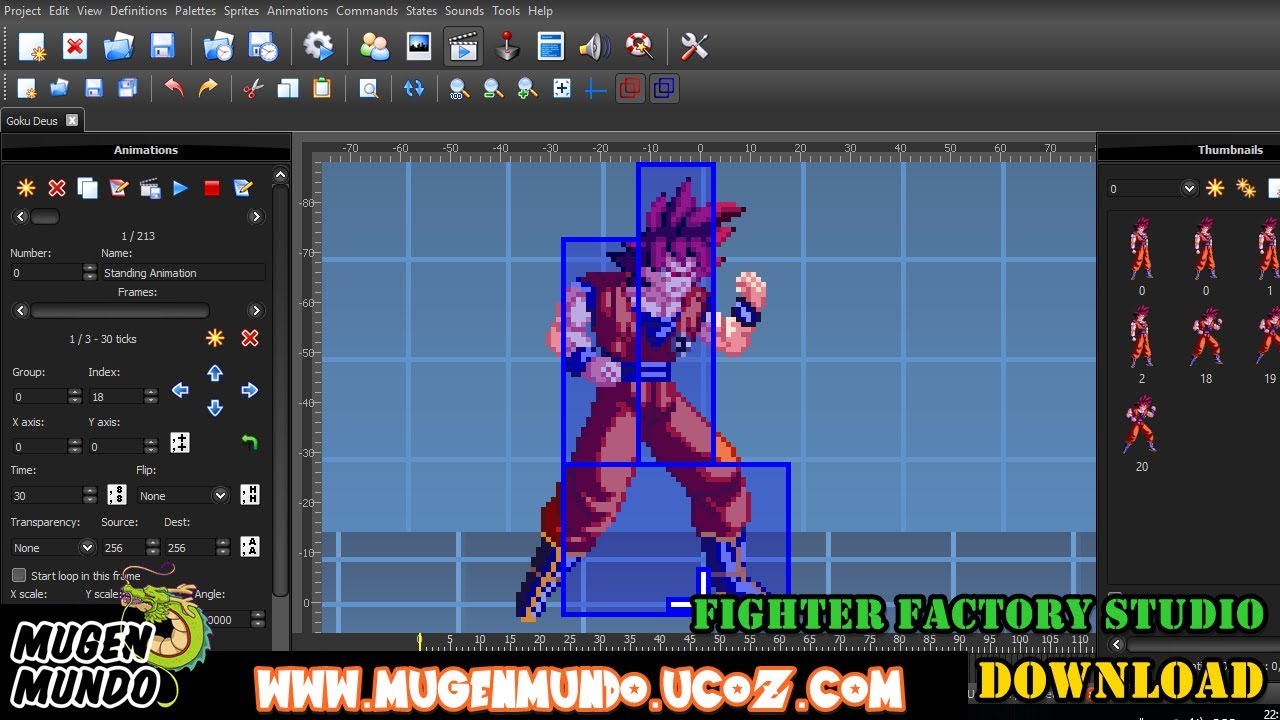Close the Goku Deus tab
Image resolution: width=1280 pixels, height=720 pixels.
[72, 120]
